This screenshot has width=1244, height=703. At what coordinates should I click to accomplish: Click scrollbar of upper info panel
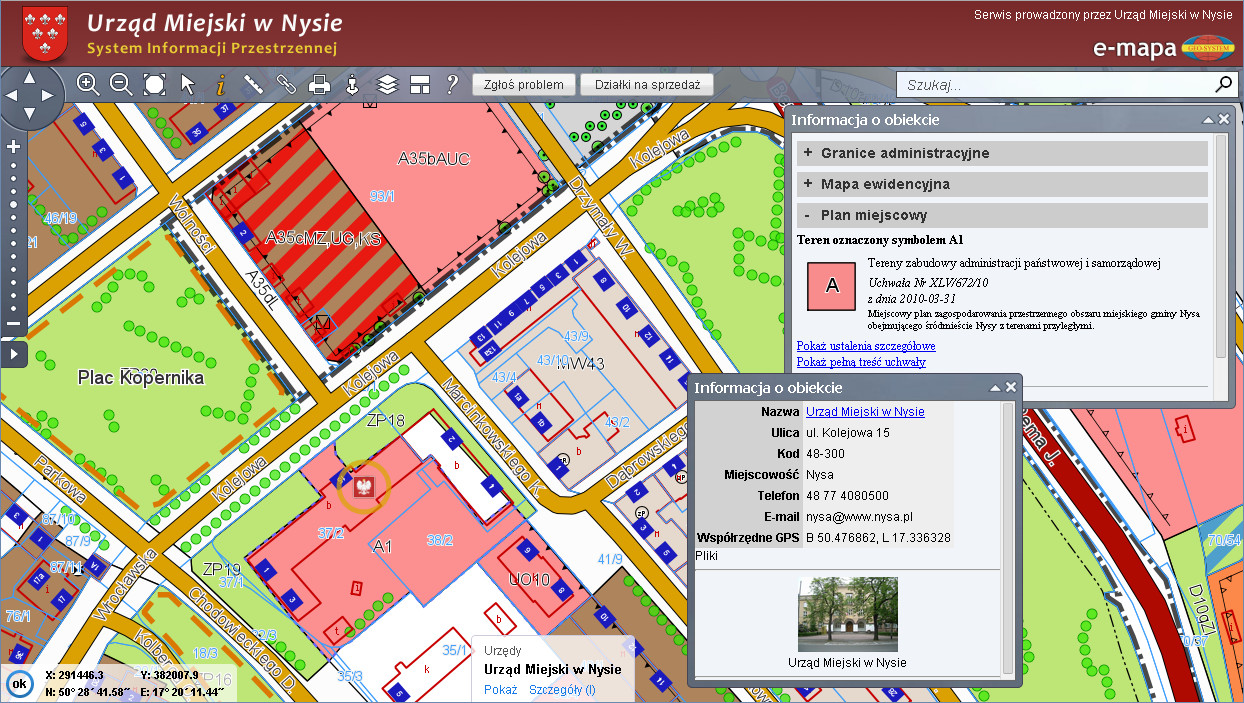point(1220,247)
